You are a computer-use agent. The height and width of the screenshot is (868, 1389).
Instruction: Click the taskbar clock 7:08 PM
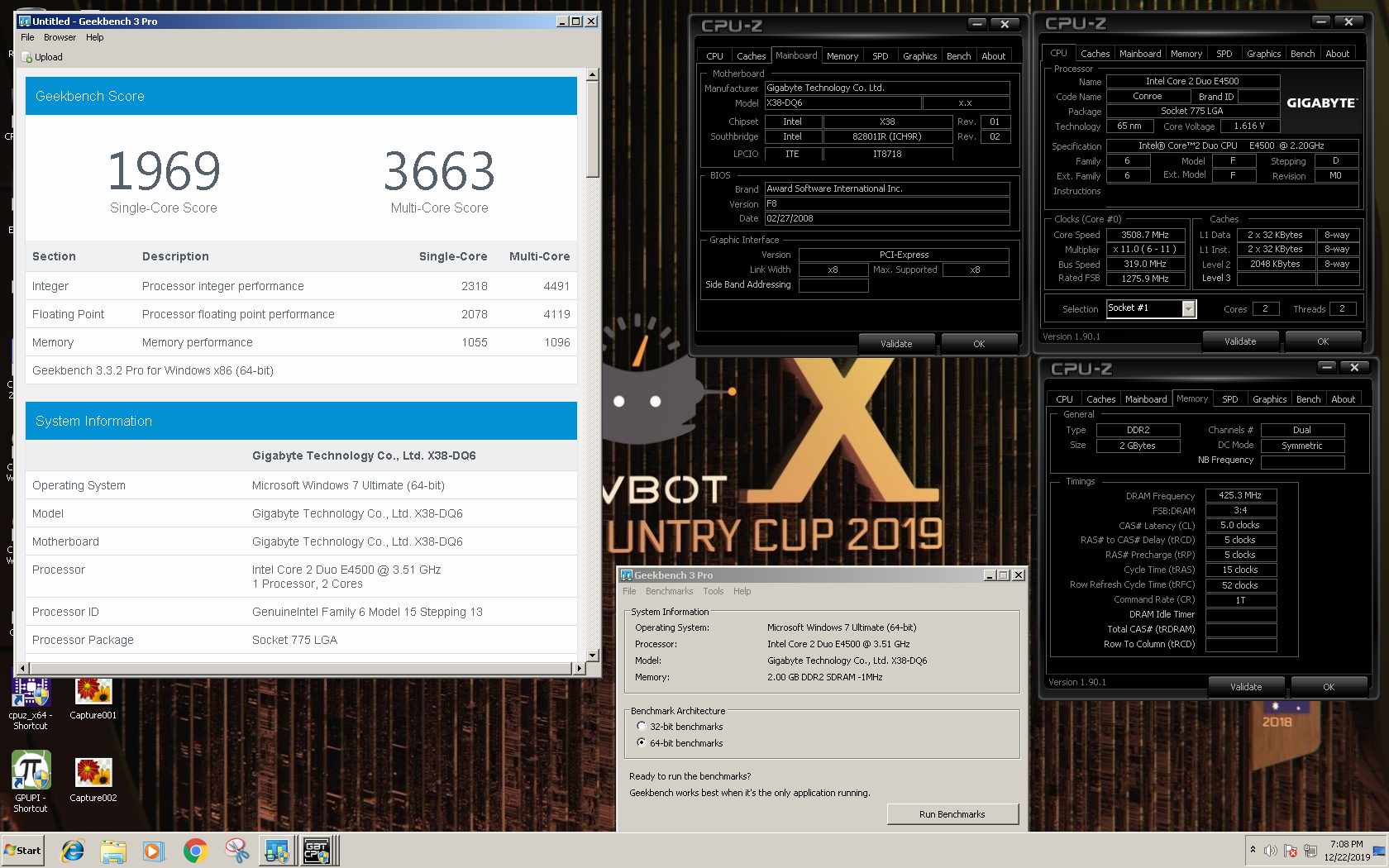tap(1347, 844)
